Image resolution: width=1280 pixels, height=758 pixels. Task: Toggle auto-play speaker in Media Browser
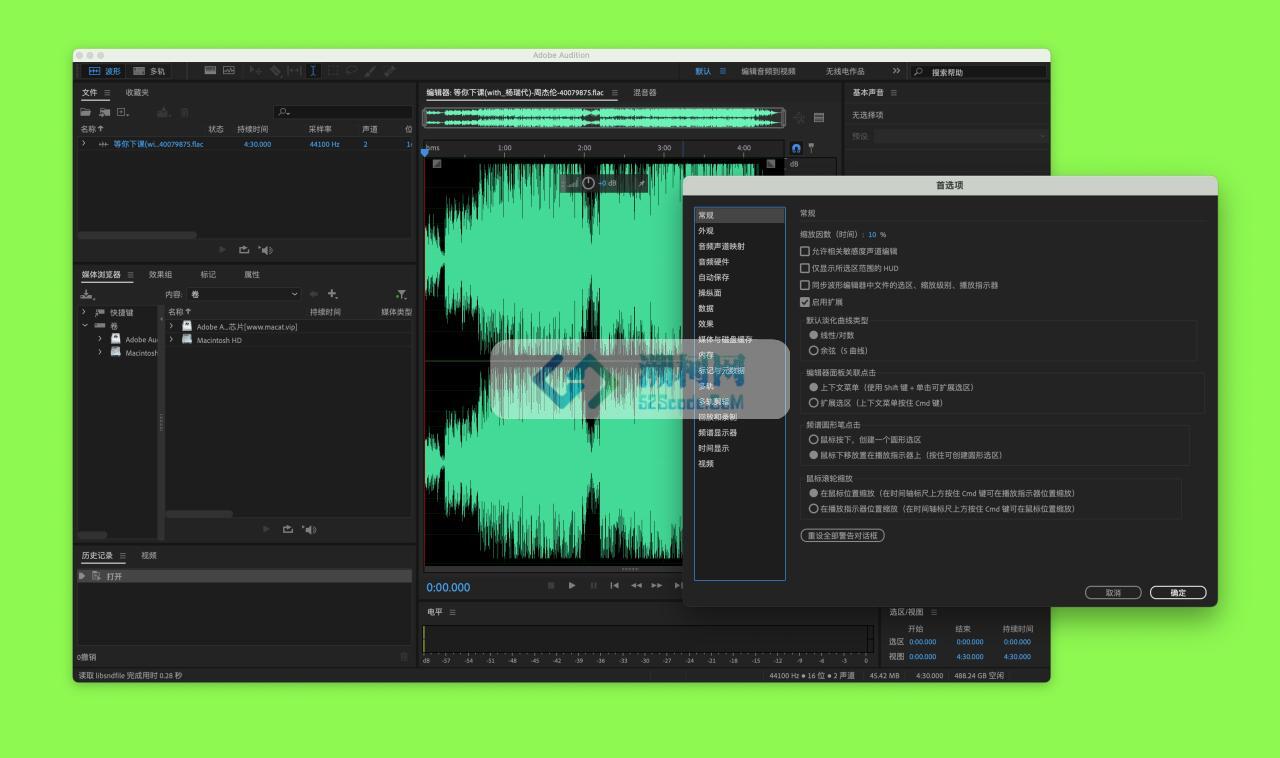309,529
